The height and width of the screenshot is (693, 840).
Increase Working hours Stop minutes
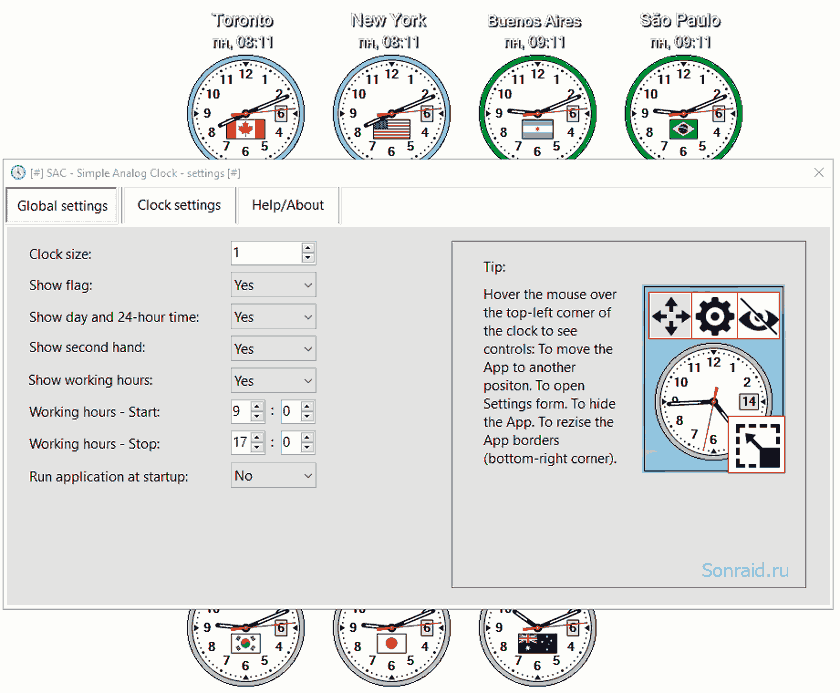coord(308,438)
